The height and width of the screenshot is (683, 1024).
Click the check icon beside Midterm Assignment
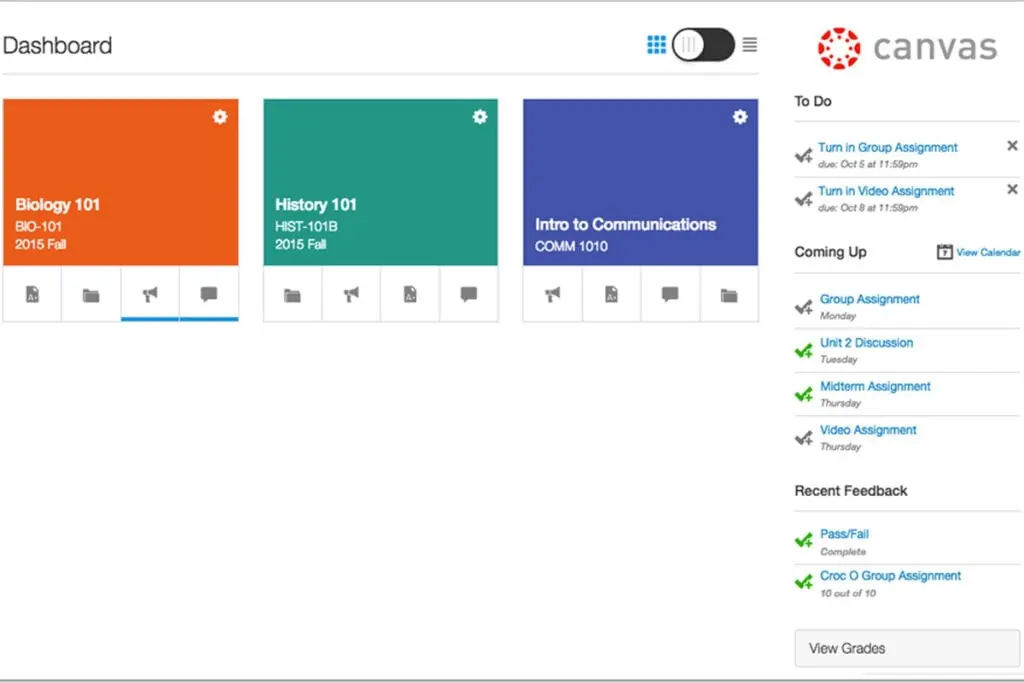click(x=804, y=394)
